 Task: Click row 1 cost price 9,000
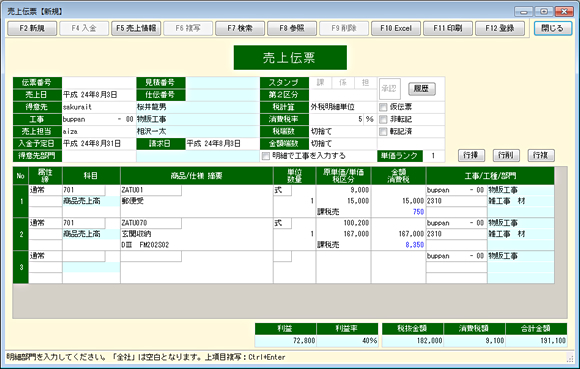(343, 190)
